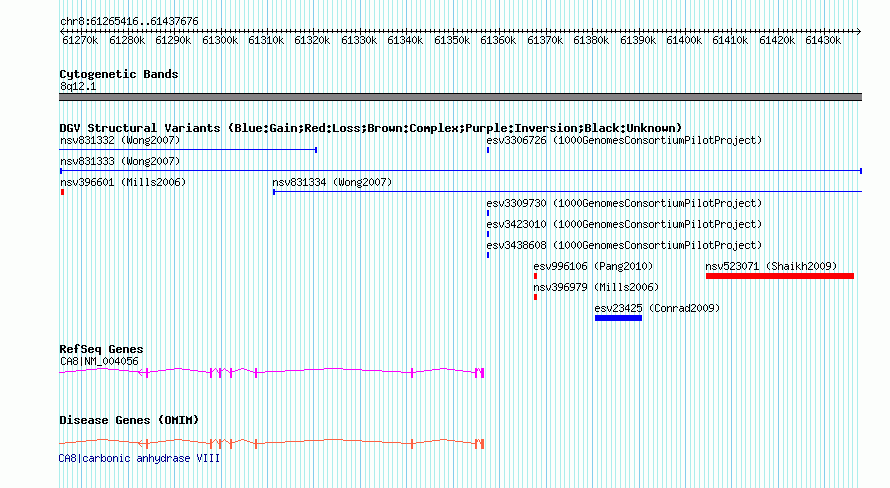Click the nsv831333 long blue gain line
Viewport: 890px width, 488px height.
tap(461, 171)
